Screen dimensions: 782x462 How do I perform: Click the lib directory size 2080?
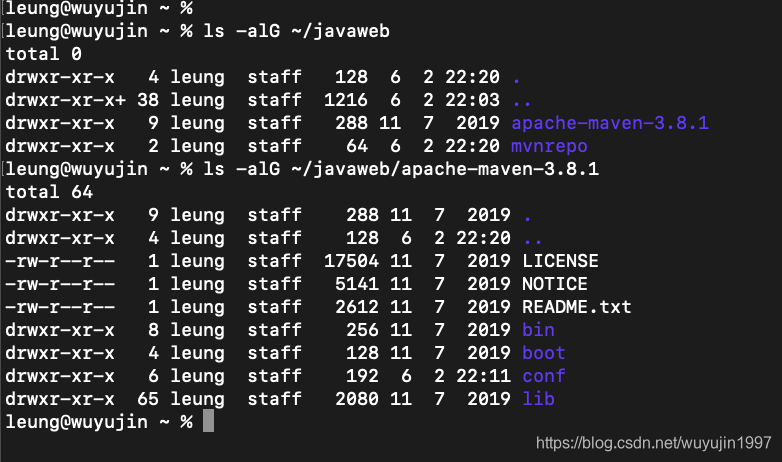pos(357,399)
